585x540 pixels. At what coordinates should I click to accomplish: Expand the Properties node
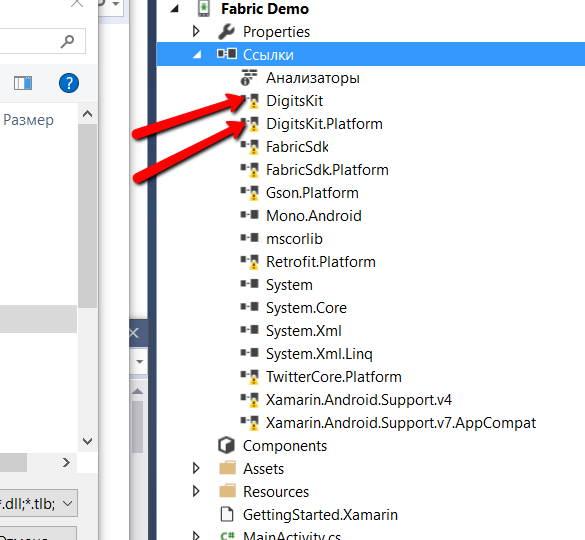pos(196,31)
